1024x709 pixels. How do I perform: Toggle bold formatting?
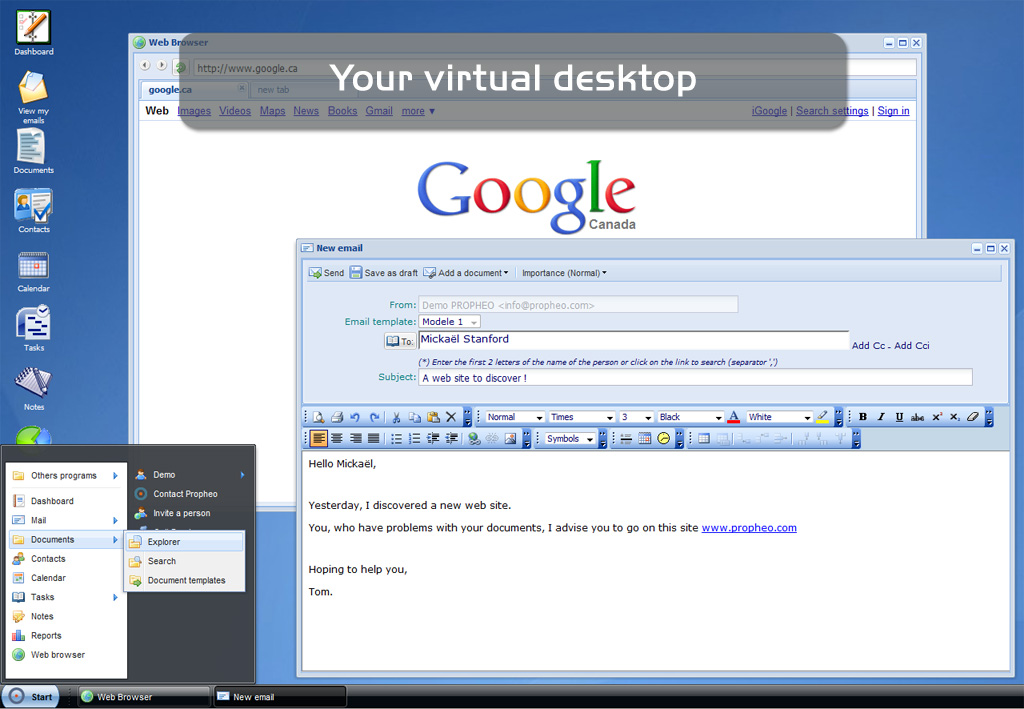pos(863,417)
